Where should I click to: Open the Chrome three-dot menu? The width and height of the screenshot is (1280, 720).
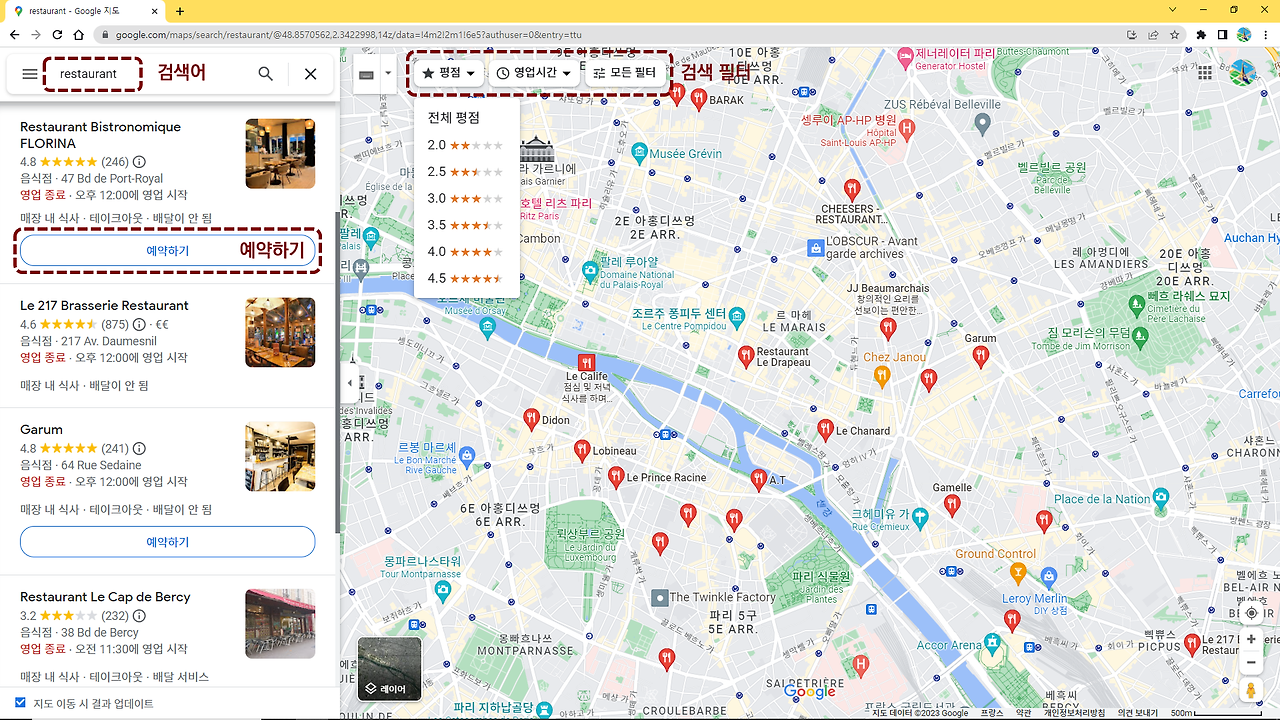click(1266, 34)
